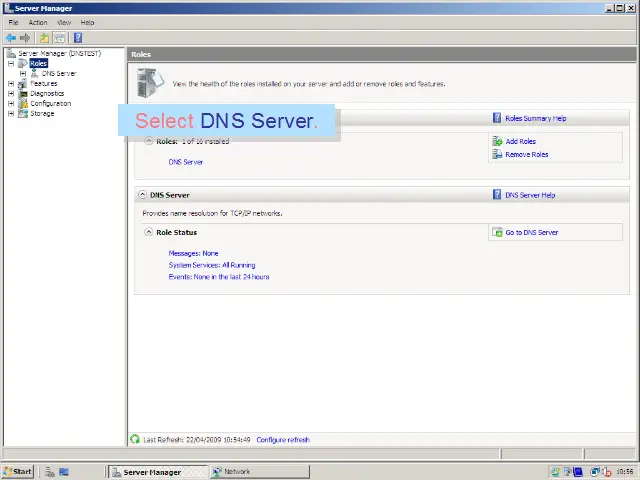Click the Messages: None link

click(193, 253)
